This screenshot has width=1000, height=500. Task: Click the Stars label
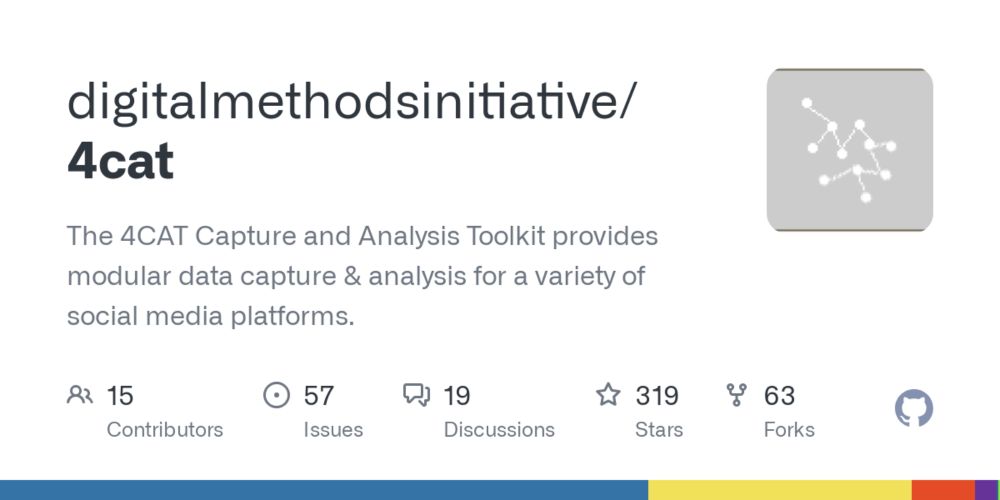(x=659, y=430)
